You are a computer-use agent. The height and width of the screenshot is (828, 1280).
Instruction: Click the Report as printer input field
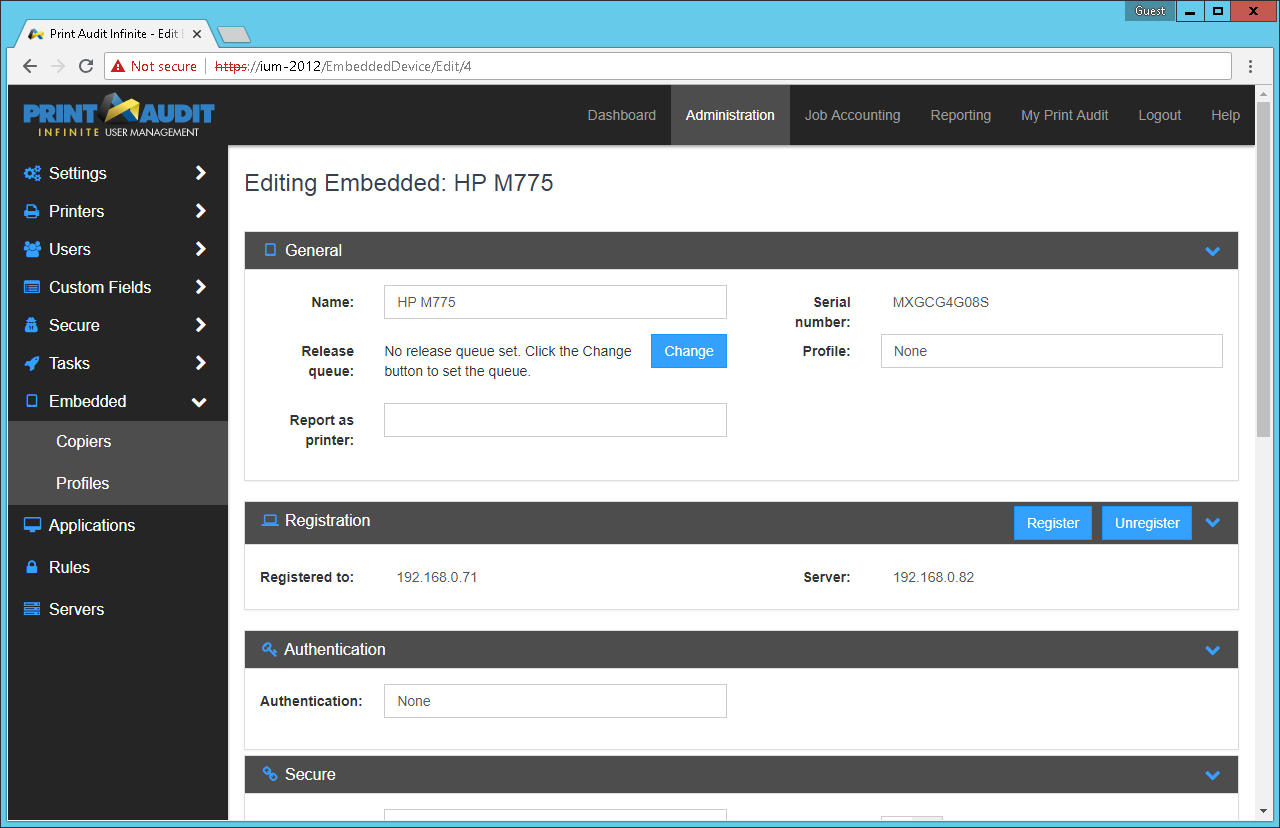point(555,420)
